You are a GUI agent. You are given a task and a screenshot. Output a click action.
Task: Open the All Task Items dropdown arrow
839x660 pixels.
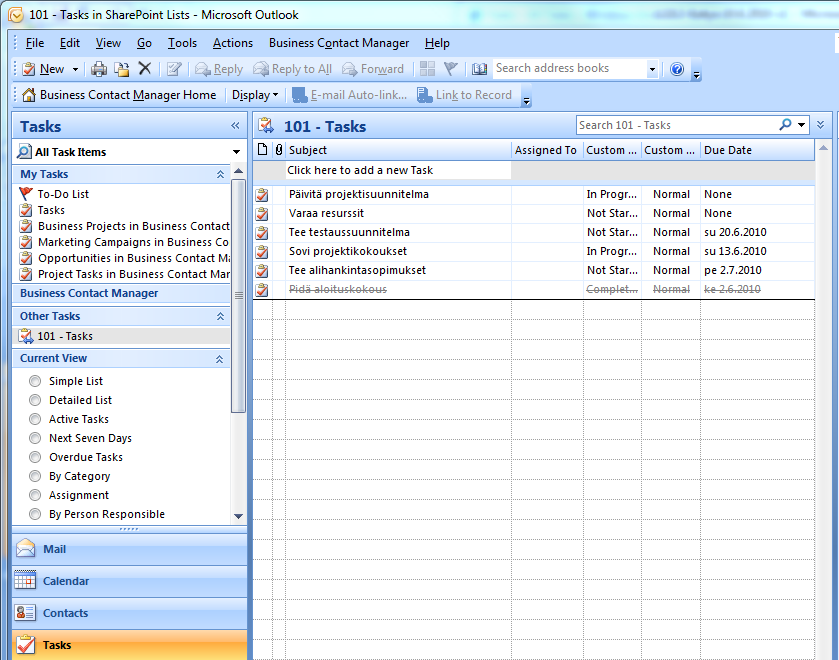[236, 152]
